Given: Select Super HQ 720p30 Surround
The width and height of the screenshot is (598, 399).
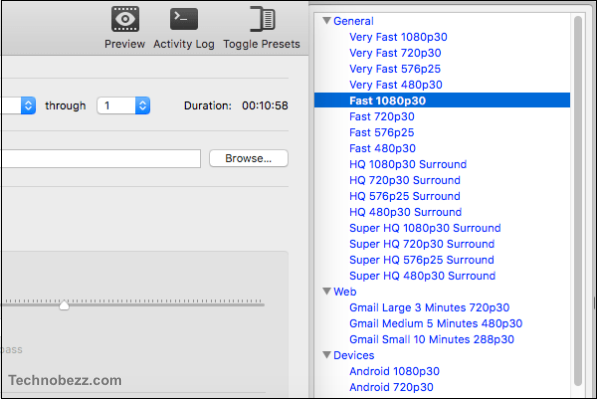Looking at the screenshot, I should (422, 244).
